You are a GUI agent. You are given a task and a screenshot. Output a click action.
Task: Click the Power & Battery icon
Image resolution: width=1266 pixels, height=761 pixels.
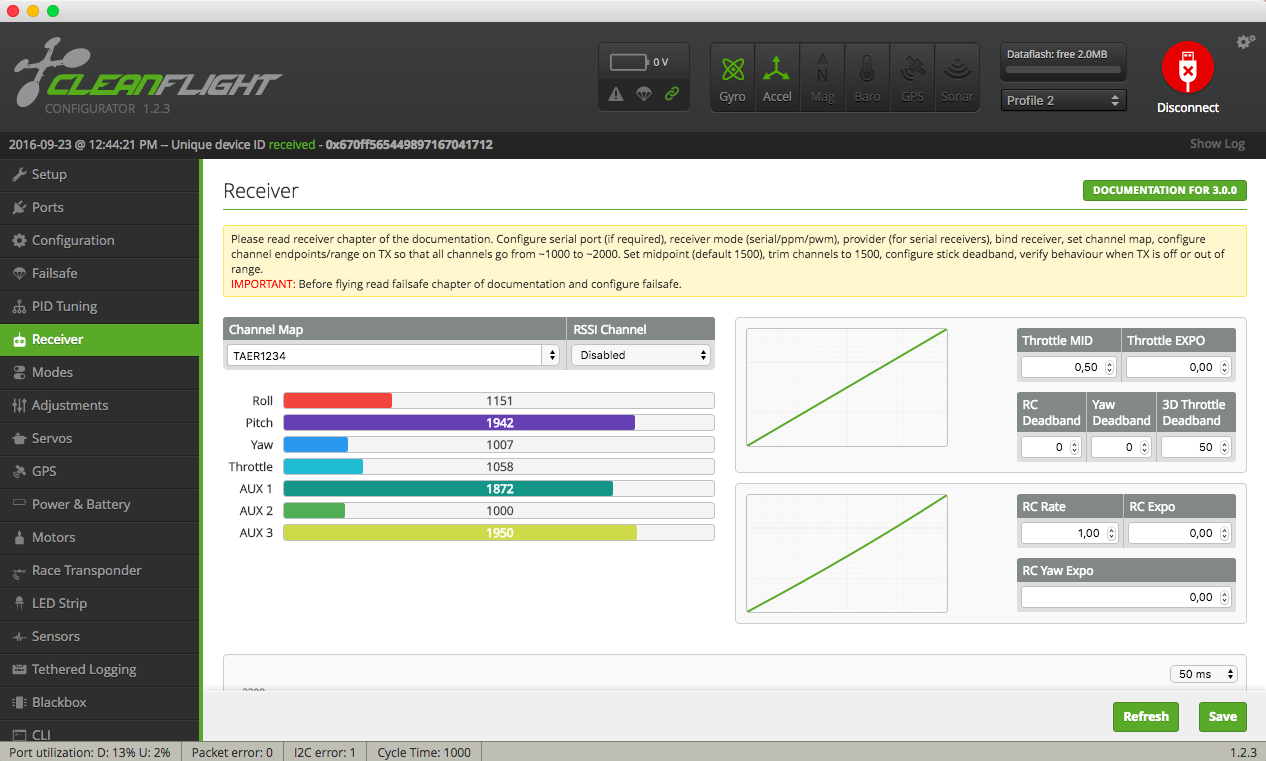(19, 504)
